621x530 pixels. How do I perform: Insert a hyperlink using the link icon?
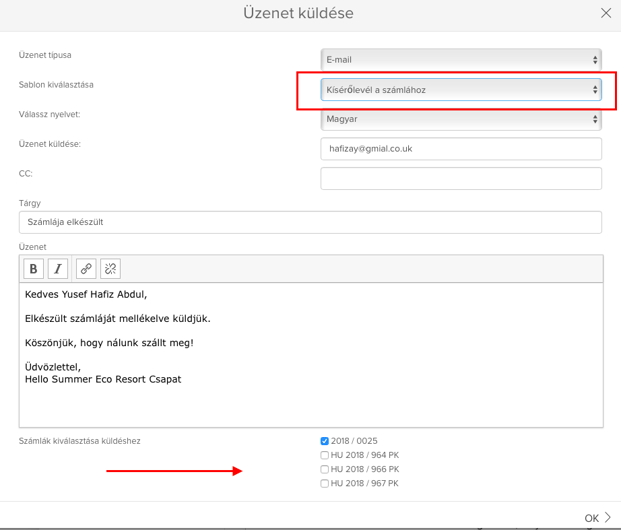[x=86, y=269]
